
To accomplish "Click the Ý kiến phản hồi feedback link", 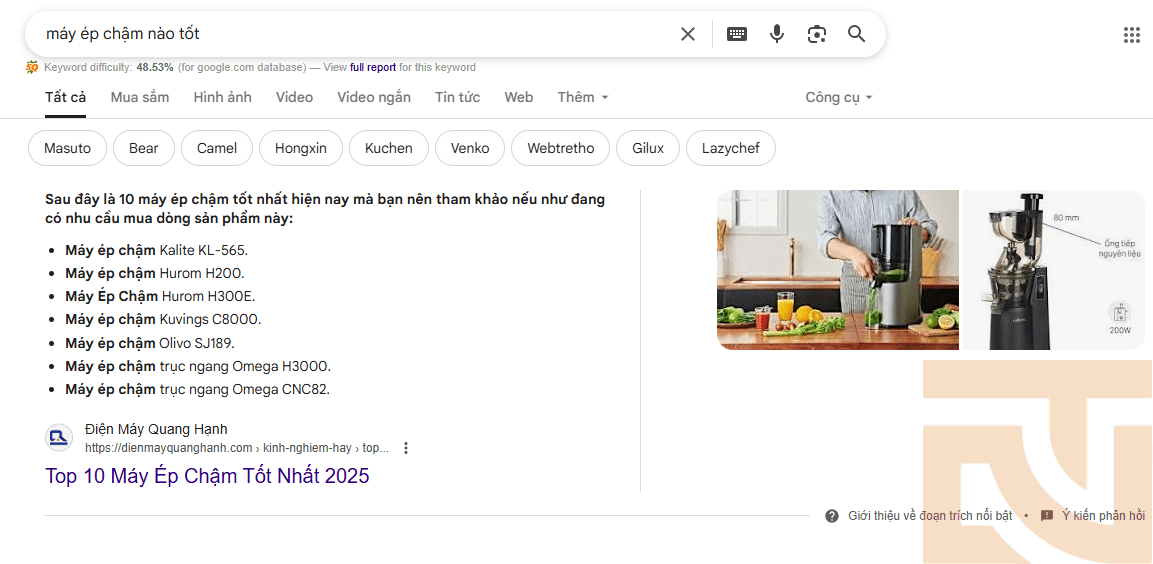I will pyautogui.click(x=1104, y=516).
